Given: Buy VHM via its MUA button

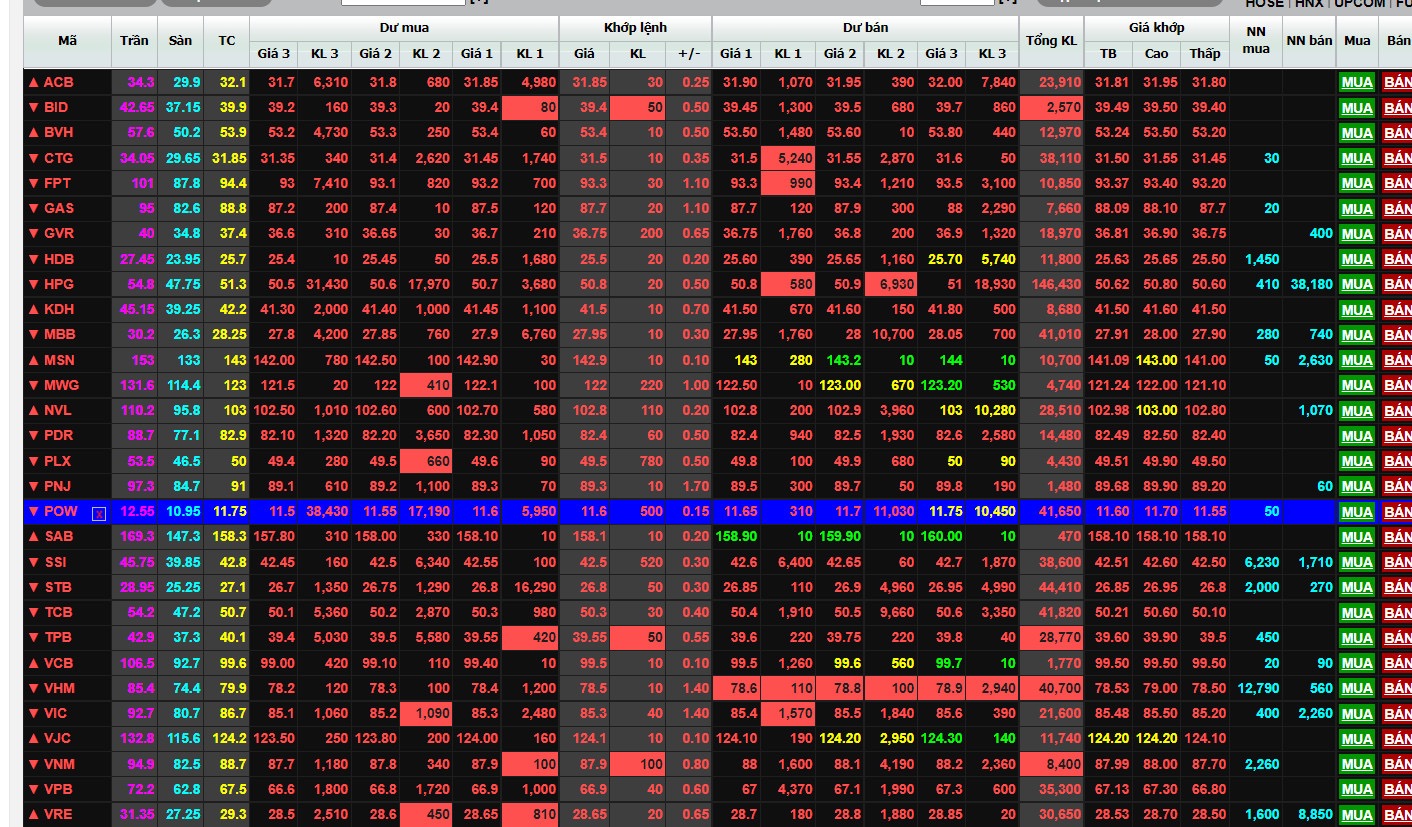Looking at the screenshot, I should coord(1357,688).
